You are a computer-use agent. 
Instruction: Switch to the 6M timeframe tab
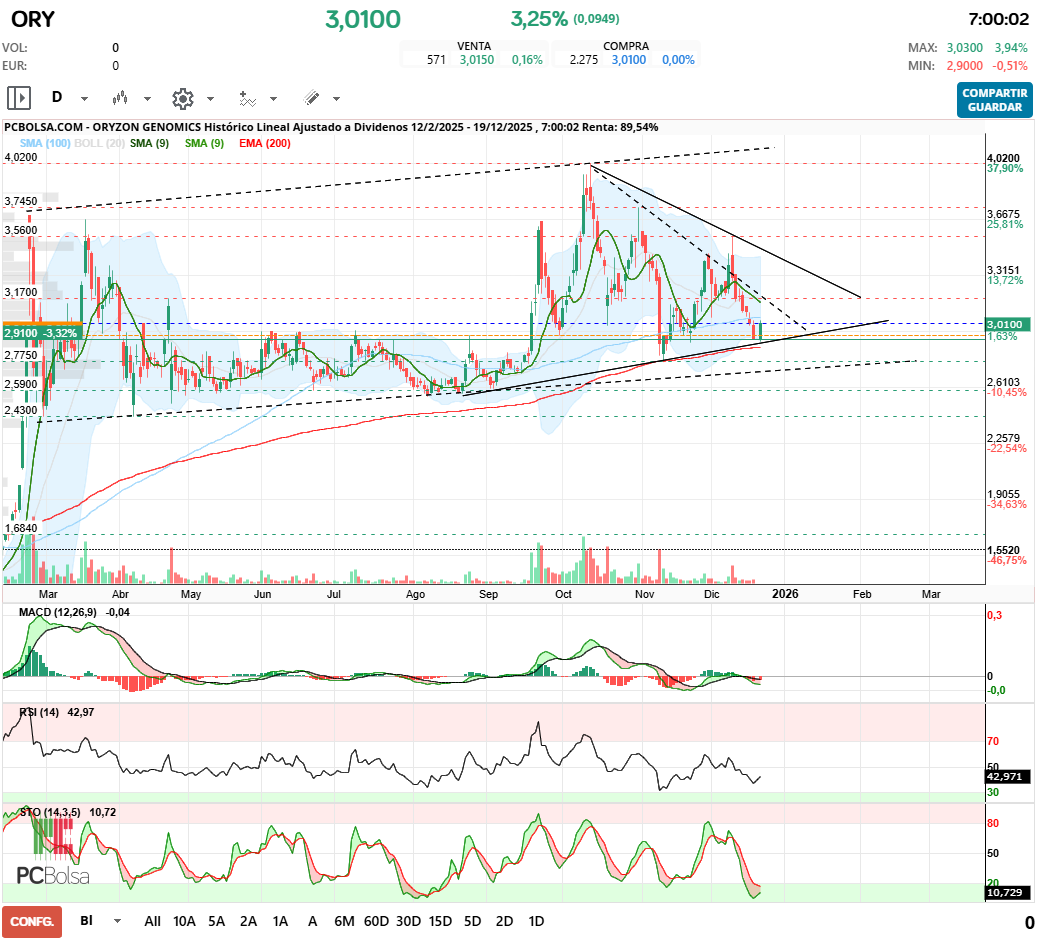pos(344,921)
